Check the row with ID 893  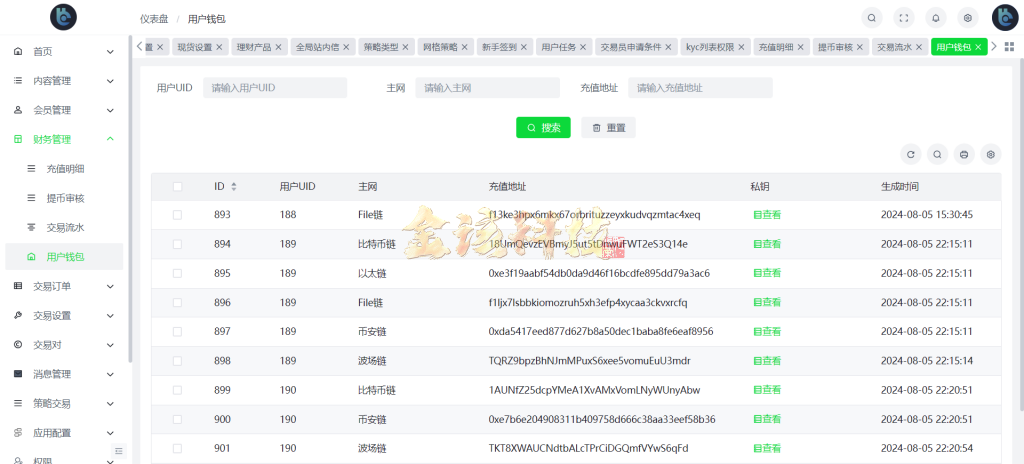click(178, 214)
